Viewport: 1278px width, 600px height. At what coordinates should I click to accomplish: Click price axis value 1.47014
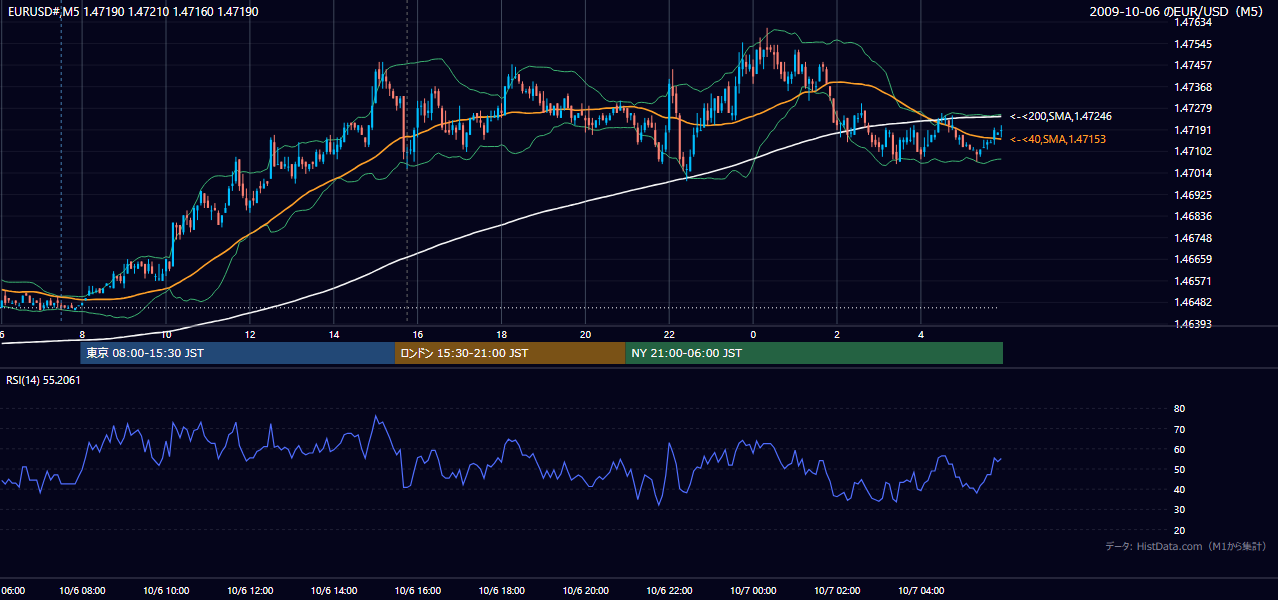click(1194, 173)
